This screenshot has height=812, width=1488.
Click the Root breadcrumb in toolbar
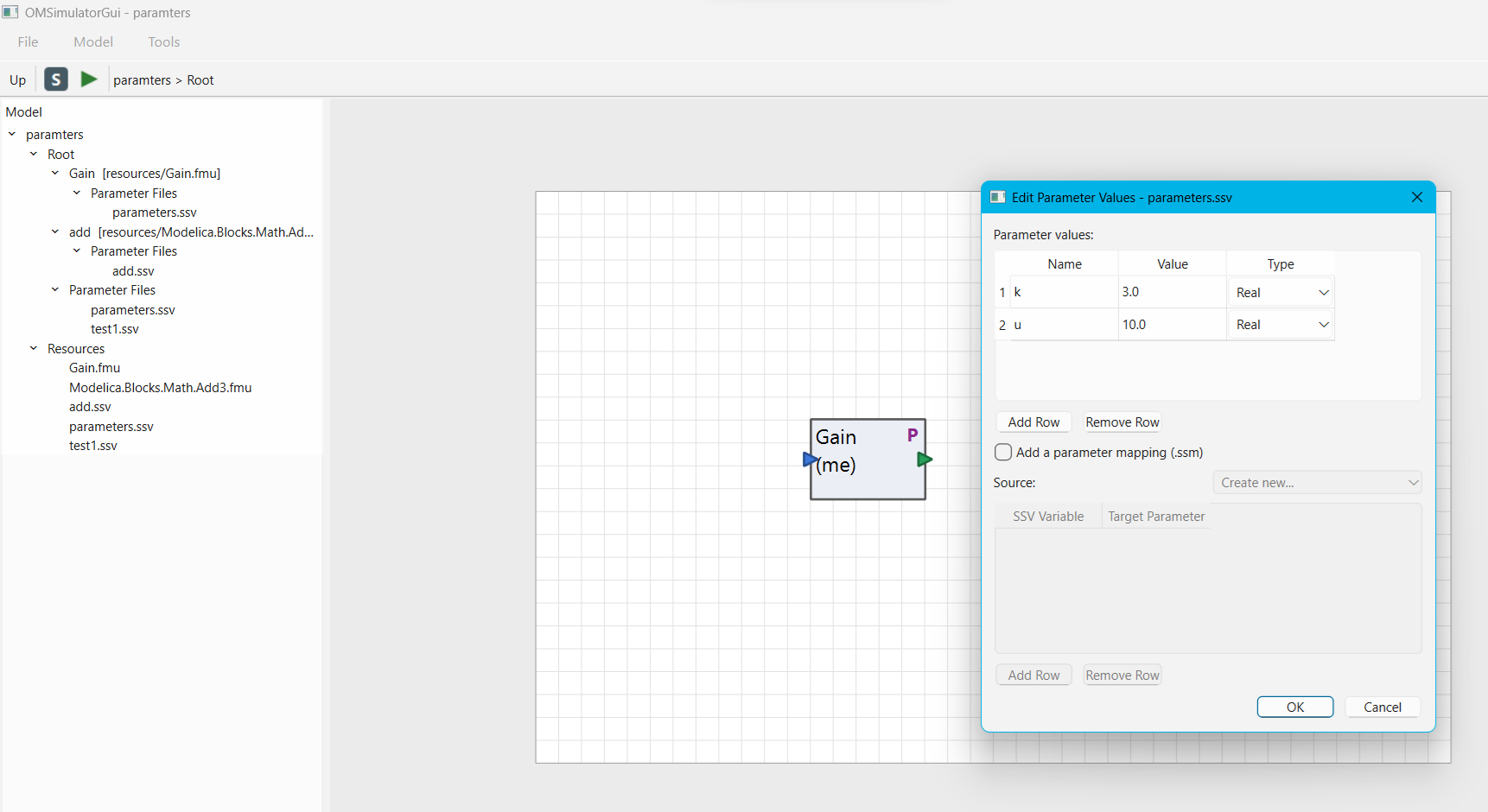(x=200, y=79)
